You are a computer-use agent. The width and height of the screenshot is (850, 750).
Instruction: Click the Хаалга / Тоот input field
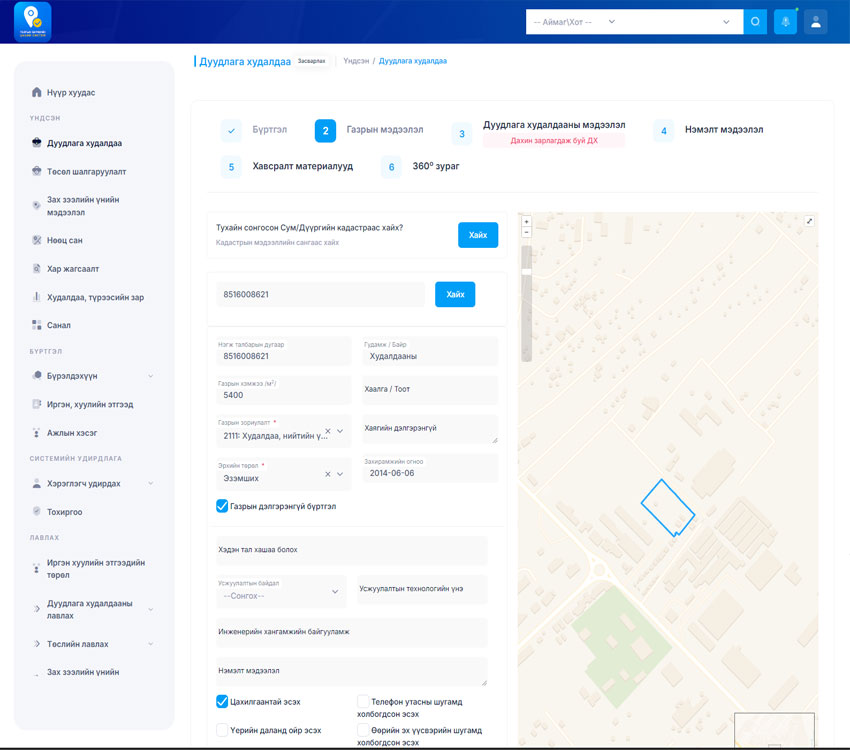[x=429, y=389]
